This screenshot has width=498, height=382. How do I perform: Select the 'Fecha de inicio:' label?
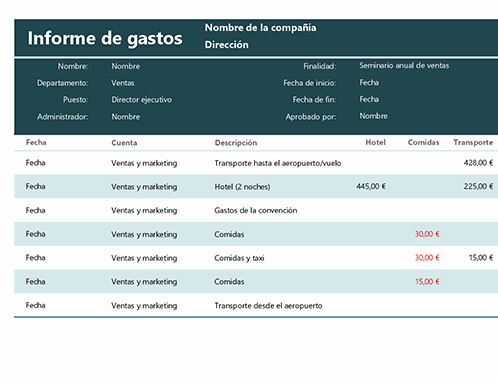click(x=310, y=83)
